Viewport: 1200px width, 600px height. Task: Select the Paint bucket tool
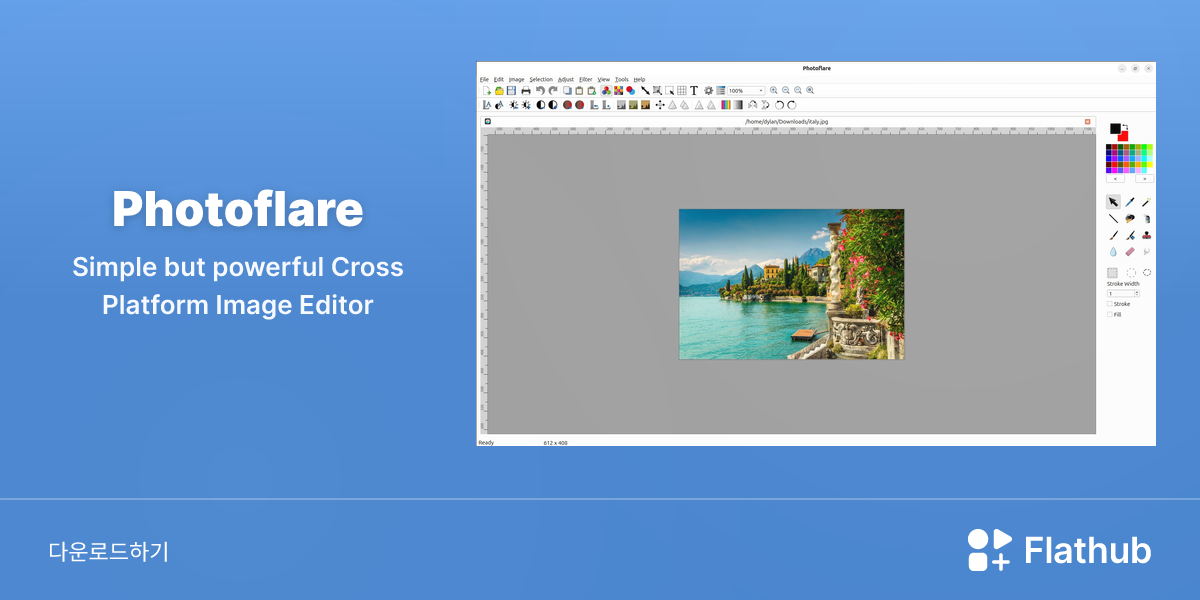(x=1130, y=218)
